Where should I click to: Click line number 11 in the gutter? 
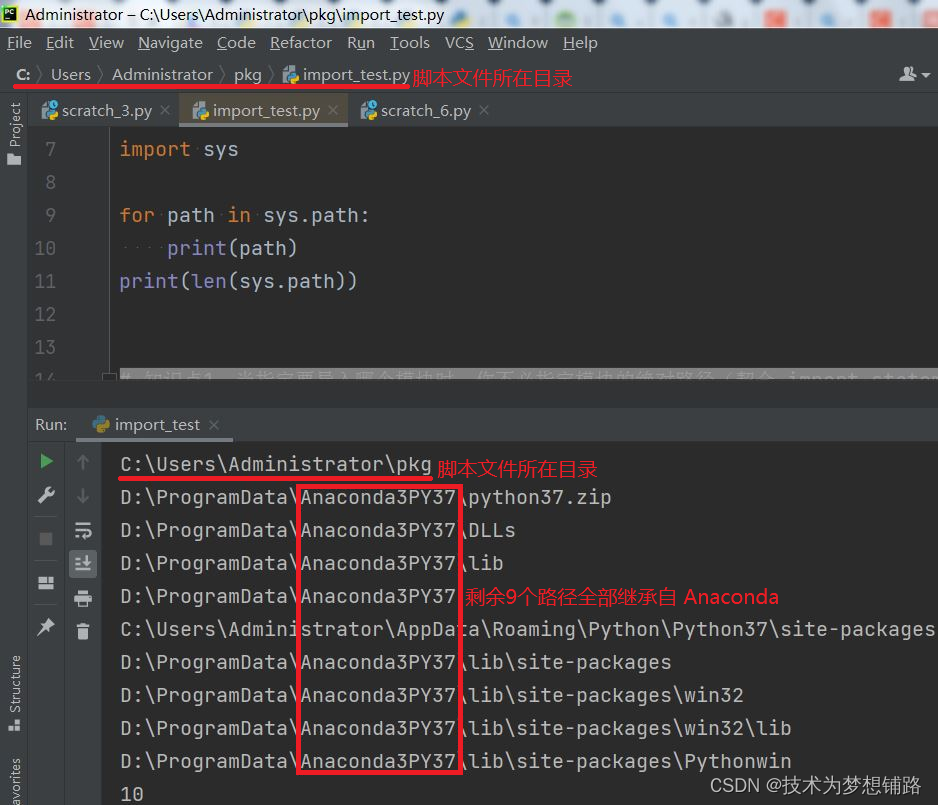click(45, 281)
